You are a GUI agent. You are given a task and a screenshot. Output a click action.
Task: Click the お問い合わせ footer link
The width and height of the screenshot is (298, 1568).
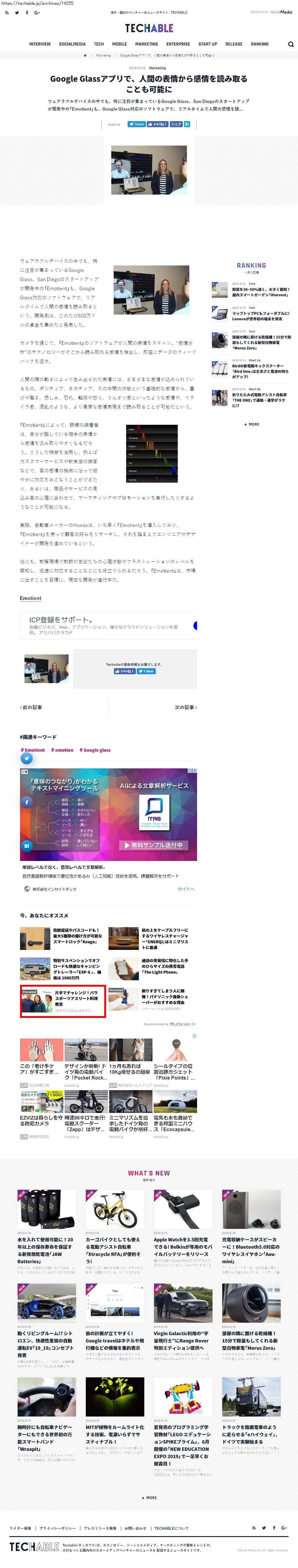(x=136, y=1528)
